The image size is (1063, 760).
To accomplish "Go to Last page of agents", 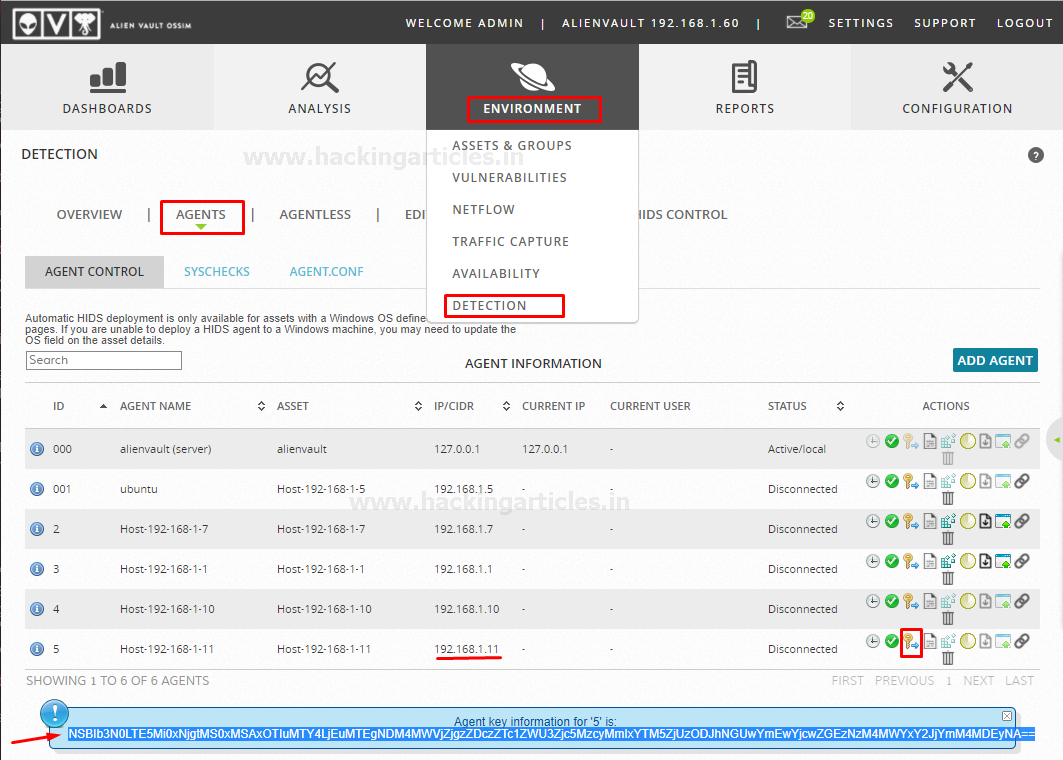I will [x=1019, y=681].
